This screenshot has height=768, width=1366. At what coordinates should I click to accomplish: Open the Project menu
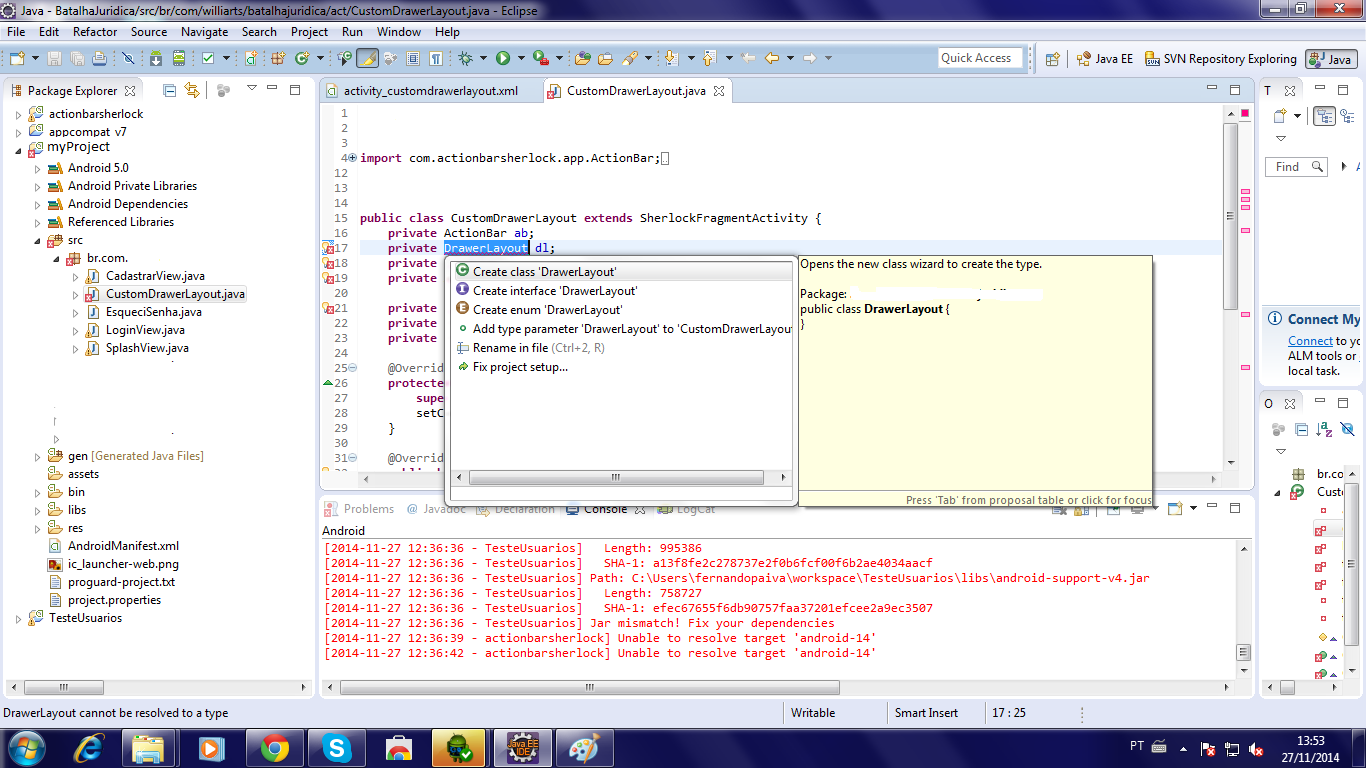point(309,32)
